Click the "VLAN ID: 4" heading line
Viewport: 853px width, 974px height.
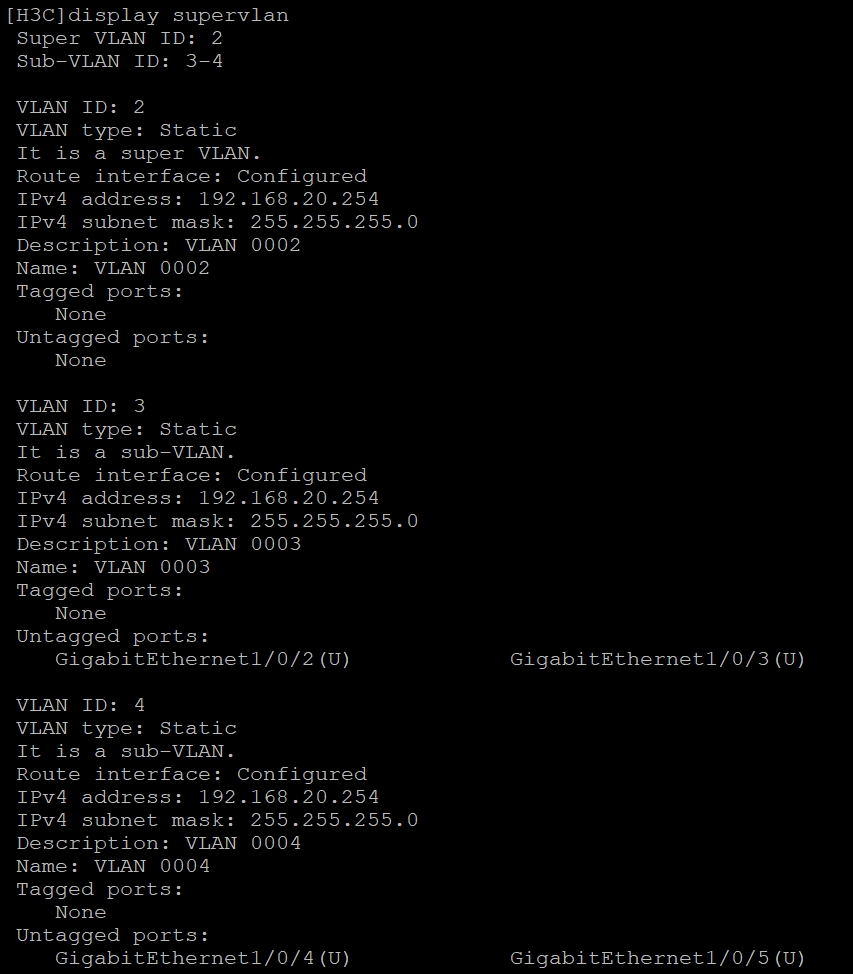[x=80, y=706]
